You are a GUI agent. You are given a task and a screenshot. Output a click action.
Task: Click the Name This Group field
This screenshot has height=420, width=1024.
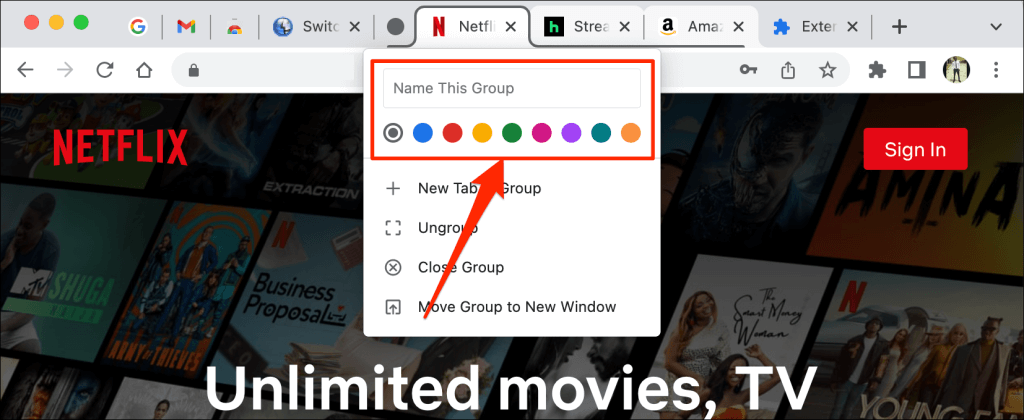tap(512, 88)
